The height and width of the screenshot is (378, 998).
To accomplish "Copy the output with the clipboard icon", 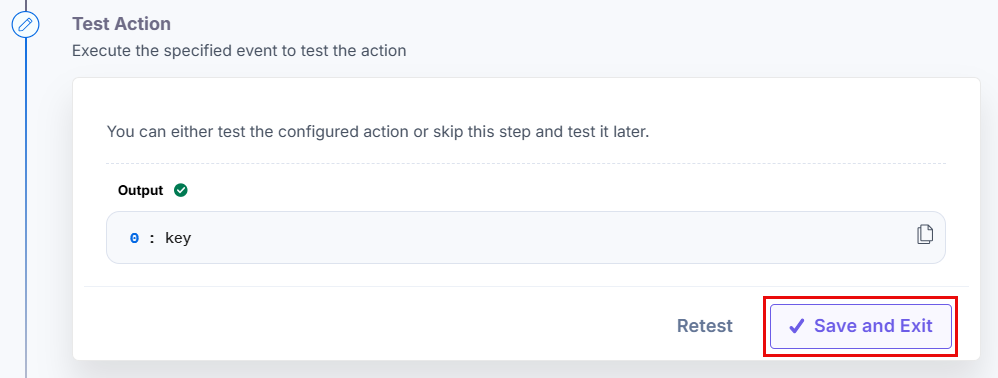I will pos(925,234).
